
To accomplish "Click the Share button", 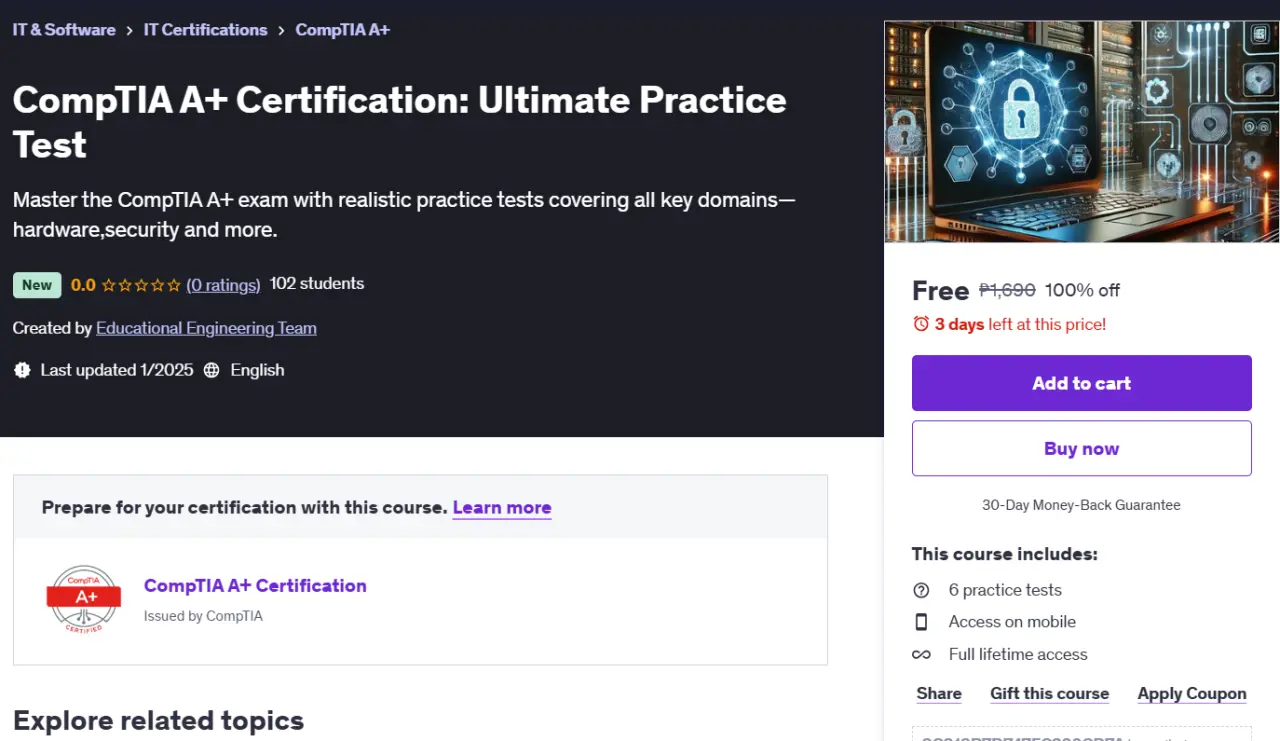I will 939,694.
